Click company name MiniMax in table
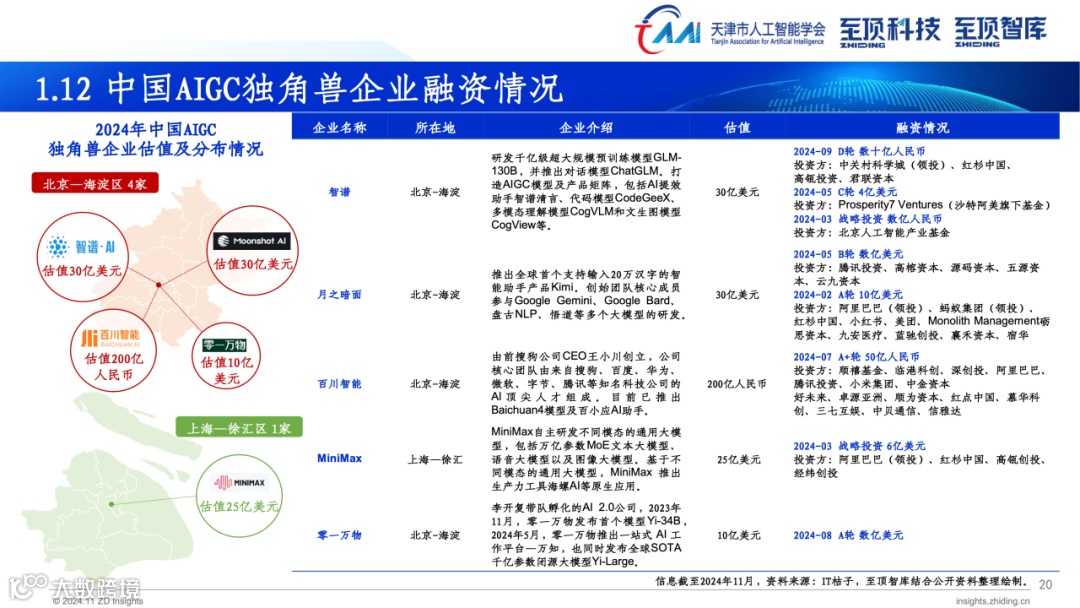 coord(340,459)
